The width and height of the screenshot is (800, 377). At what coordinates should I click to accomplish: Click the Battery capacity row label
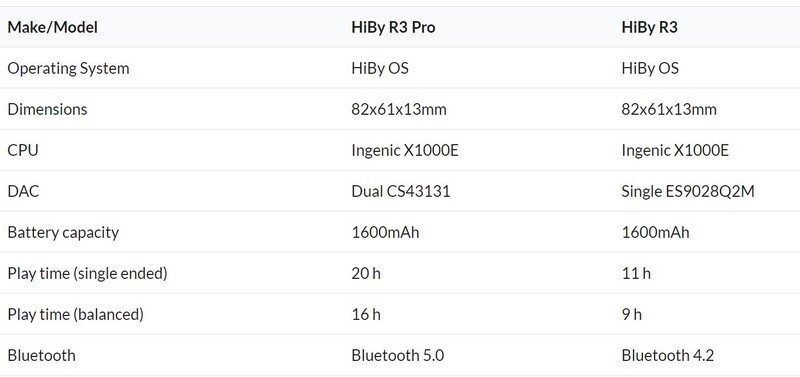click(x=63, y=233)
